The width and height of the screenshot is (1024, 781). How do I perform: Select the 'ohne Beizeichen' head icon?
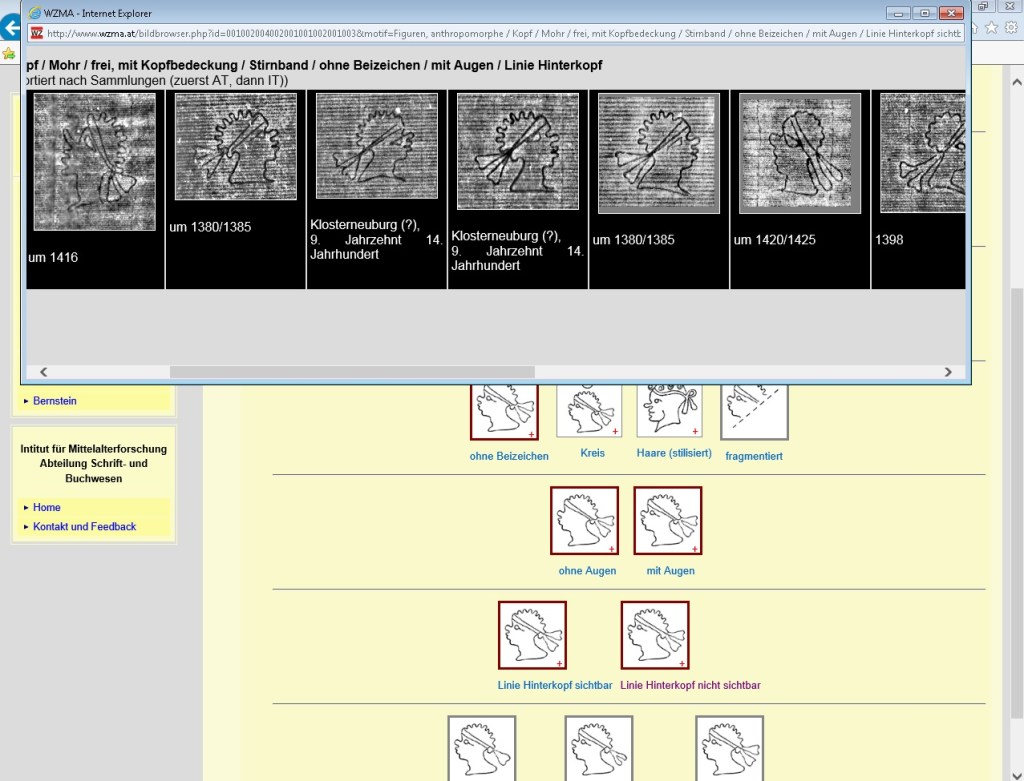pos(504,410)
